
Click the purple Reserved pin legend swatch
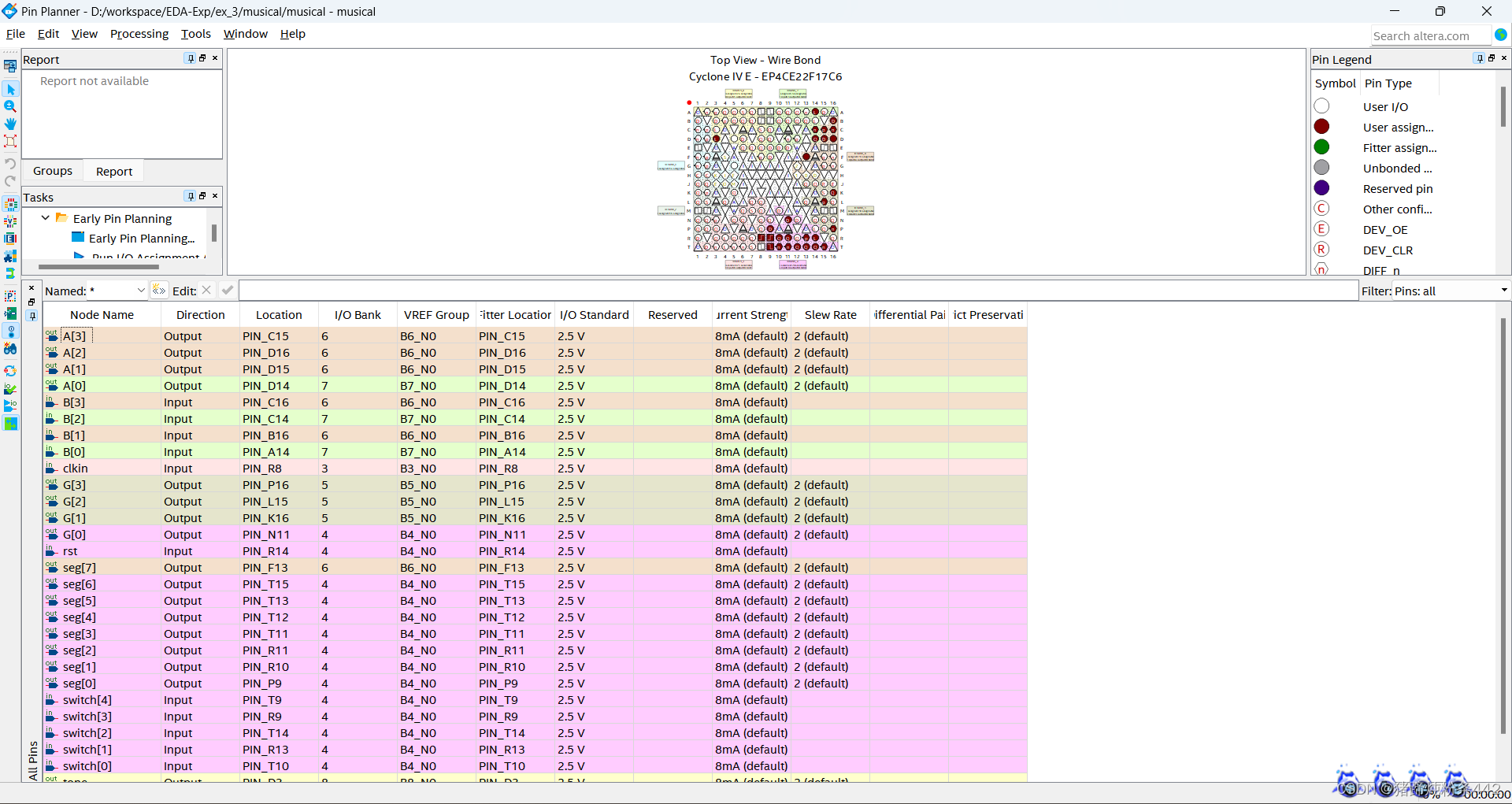pyautogui.click(x=1322, y=188)
